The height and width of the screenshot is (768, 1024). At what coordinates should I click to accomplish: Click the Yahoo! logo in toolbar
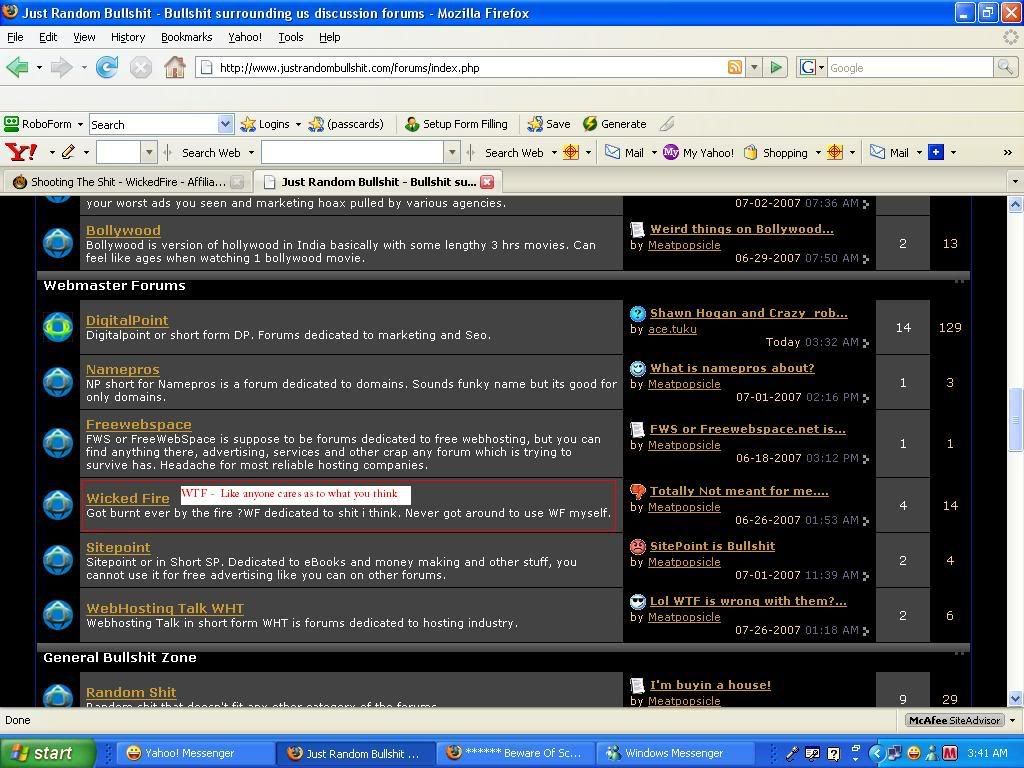[x=22, y=153]
